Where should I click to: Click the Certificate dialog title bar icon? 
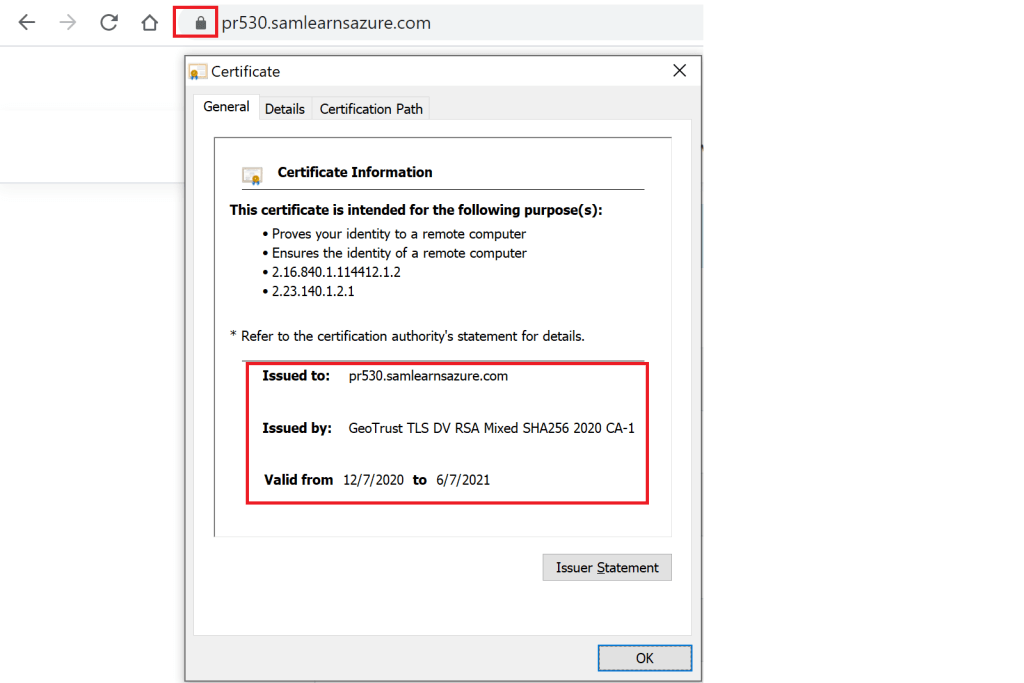pos(198,72)
